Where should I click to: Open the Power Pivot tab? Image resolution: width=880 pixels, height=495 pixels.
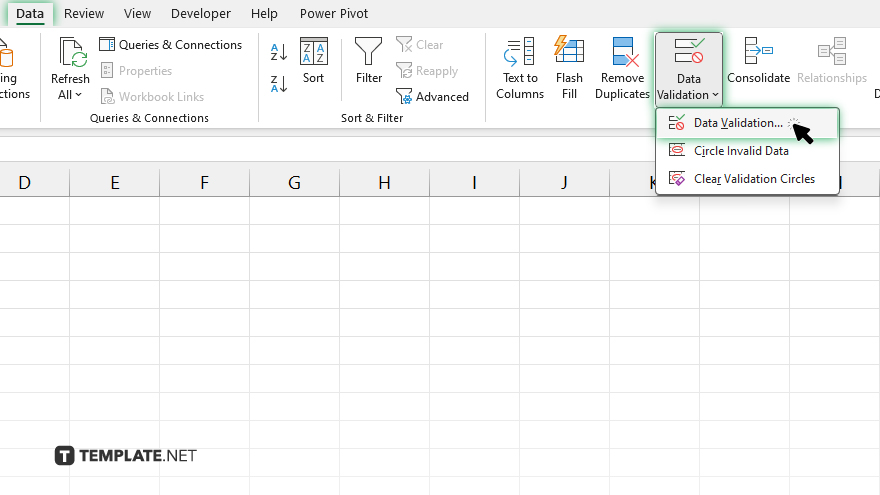pos(334,14)
